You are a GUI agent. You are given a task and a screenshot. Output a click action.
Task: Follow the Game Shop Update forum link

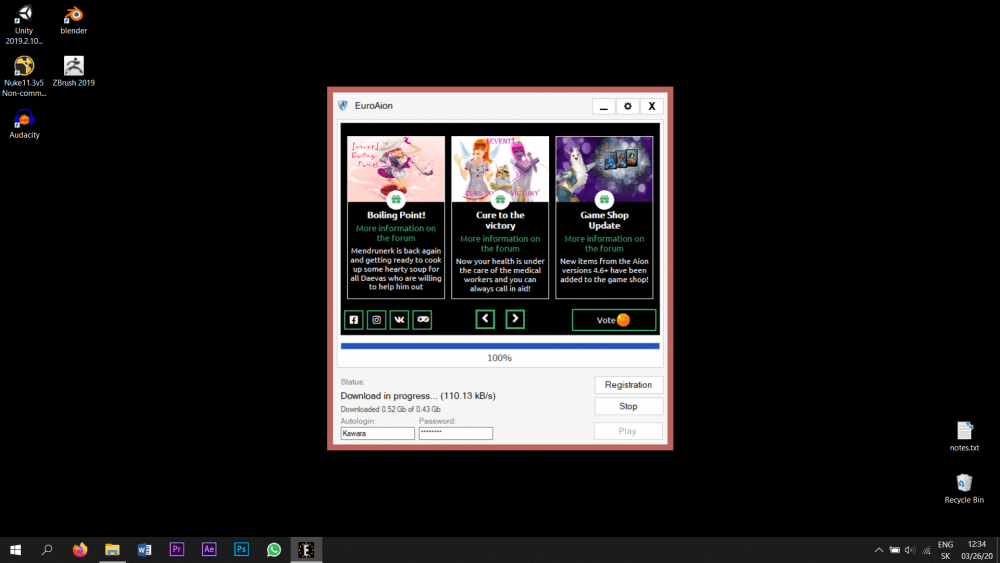point(604,244)
